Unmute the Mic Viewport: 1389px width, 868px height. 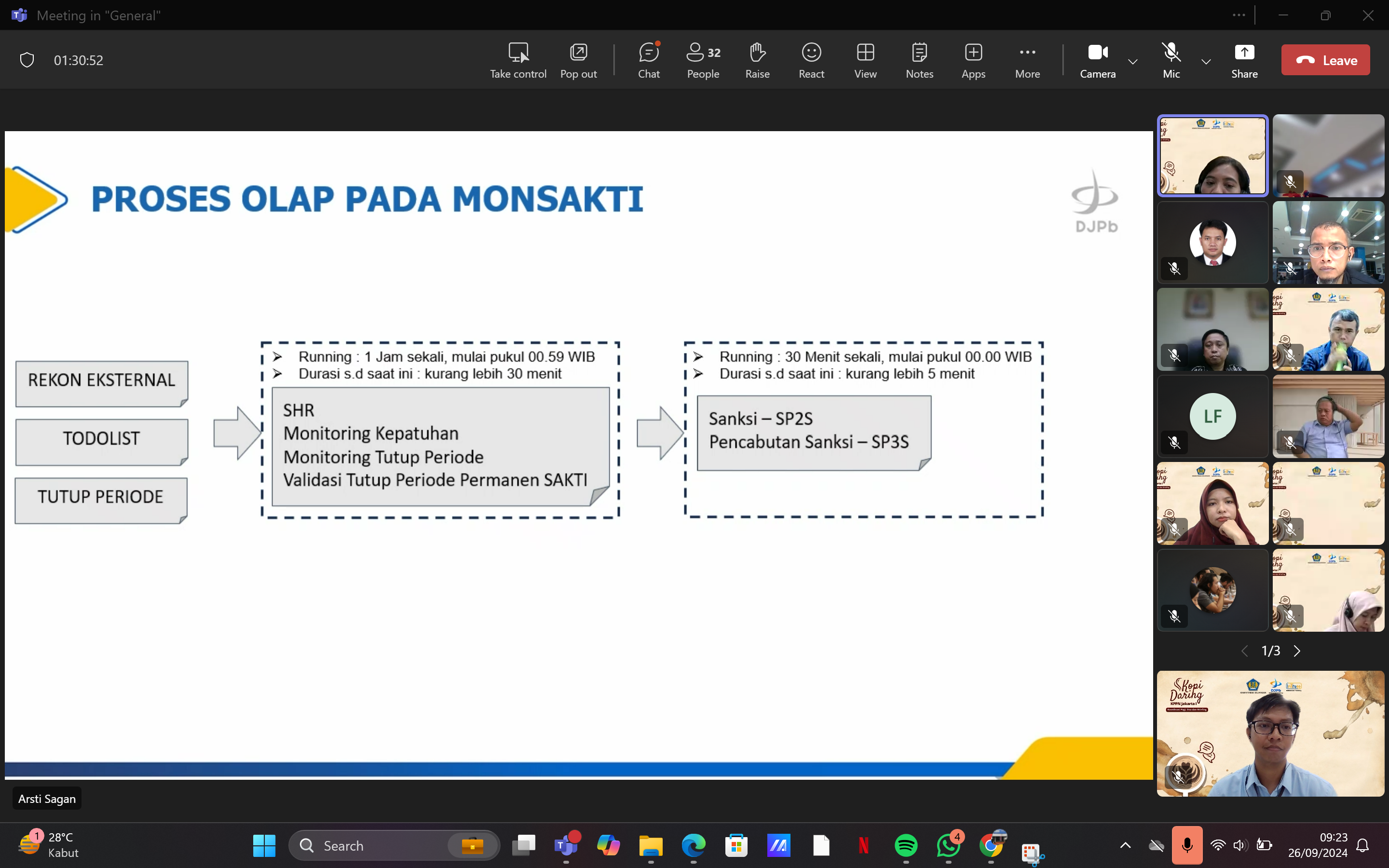coord(1171,60)
